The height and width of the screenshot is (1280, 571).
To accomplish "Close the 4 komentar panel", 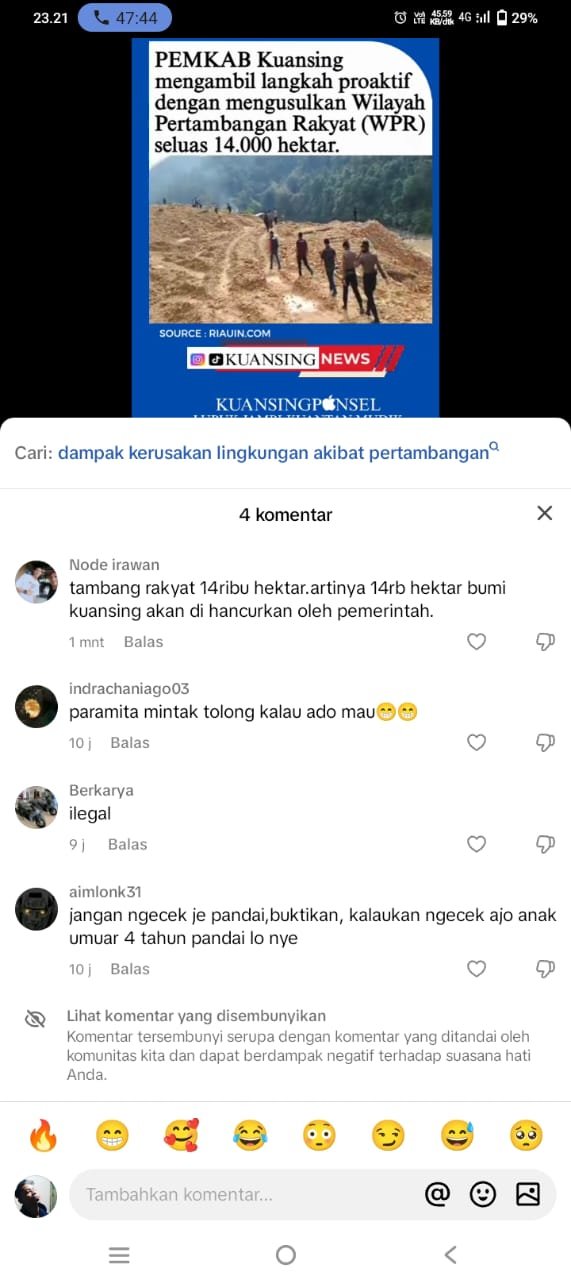I will [544, 513].
